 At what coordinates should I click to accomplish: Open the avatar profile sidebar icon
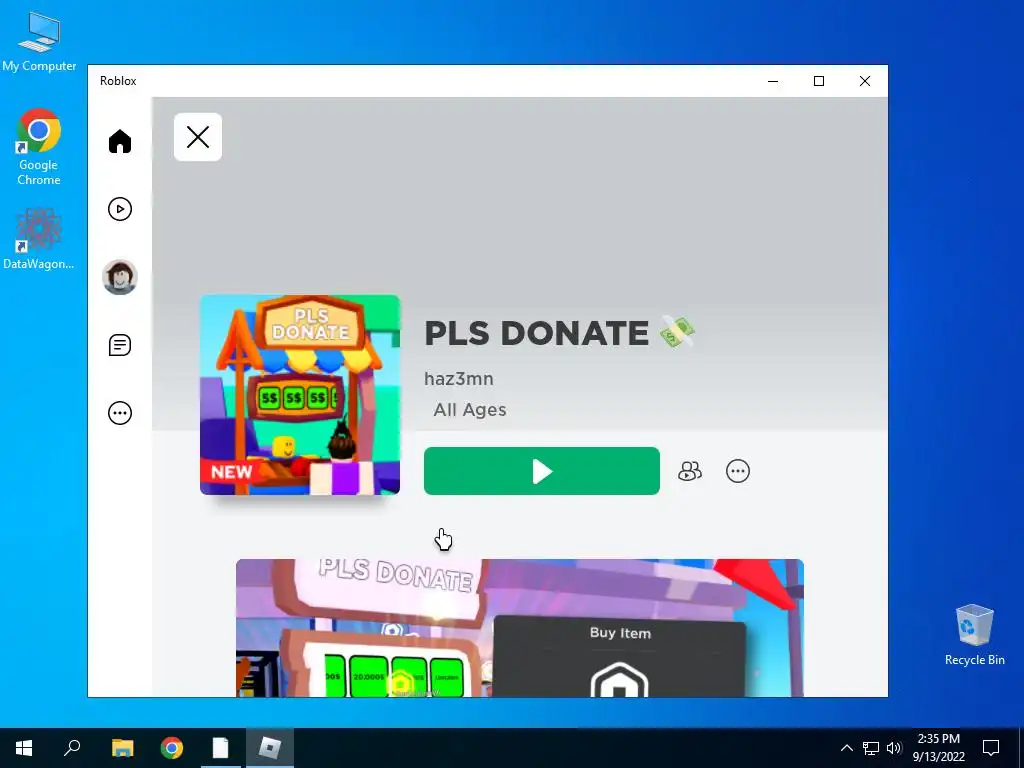[x=120, y=277]
